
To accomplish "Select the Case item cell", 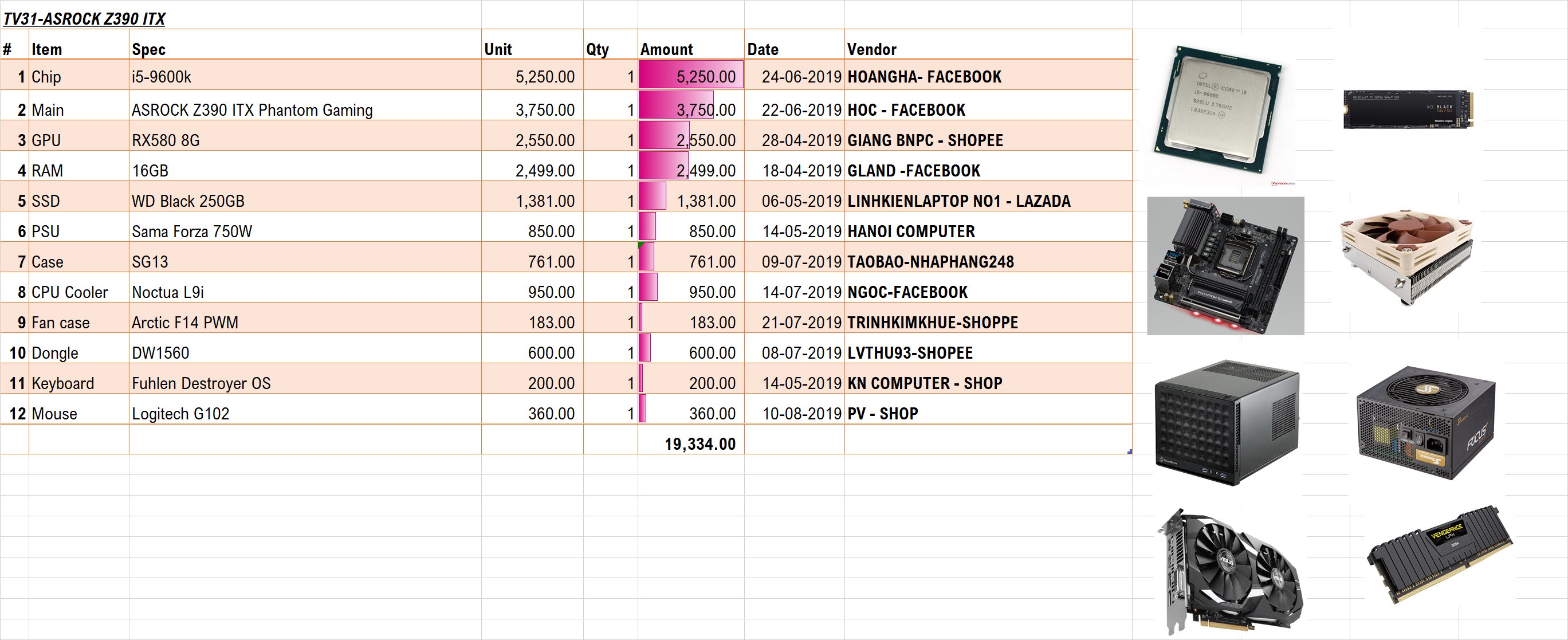I will pos(78,258).
